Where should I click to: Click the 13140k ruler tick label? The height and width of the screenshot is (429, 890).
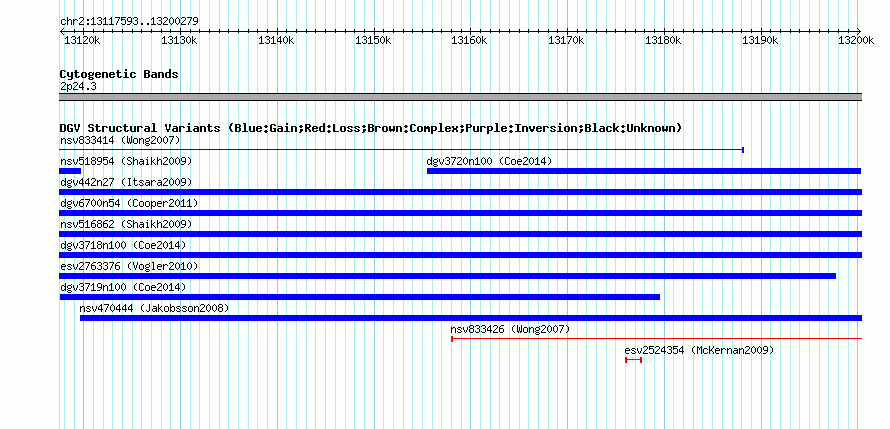[x=276, y=40]
